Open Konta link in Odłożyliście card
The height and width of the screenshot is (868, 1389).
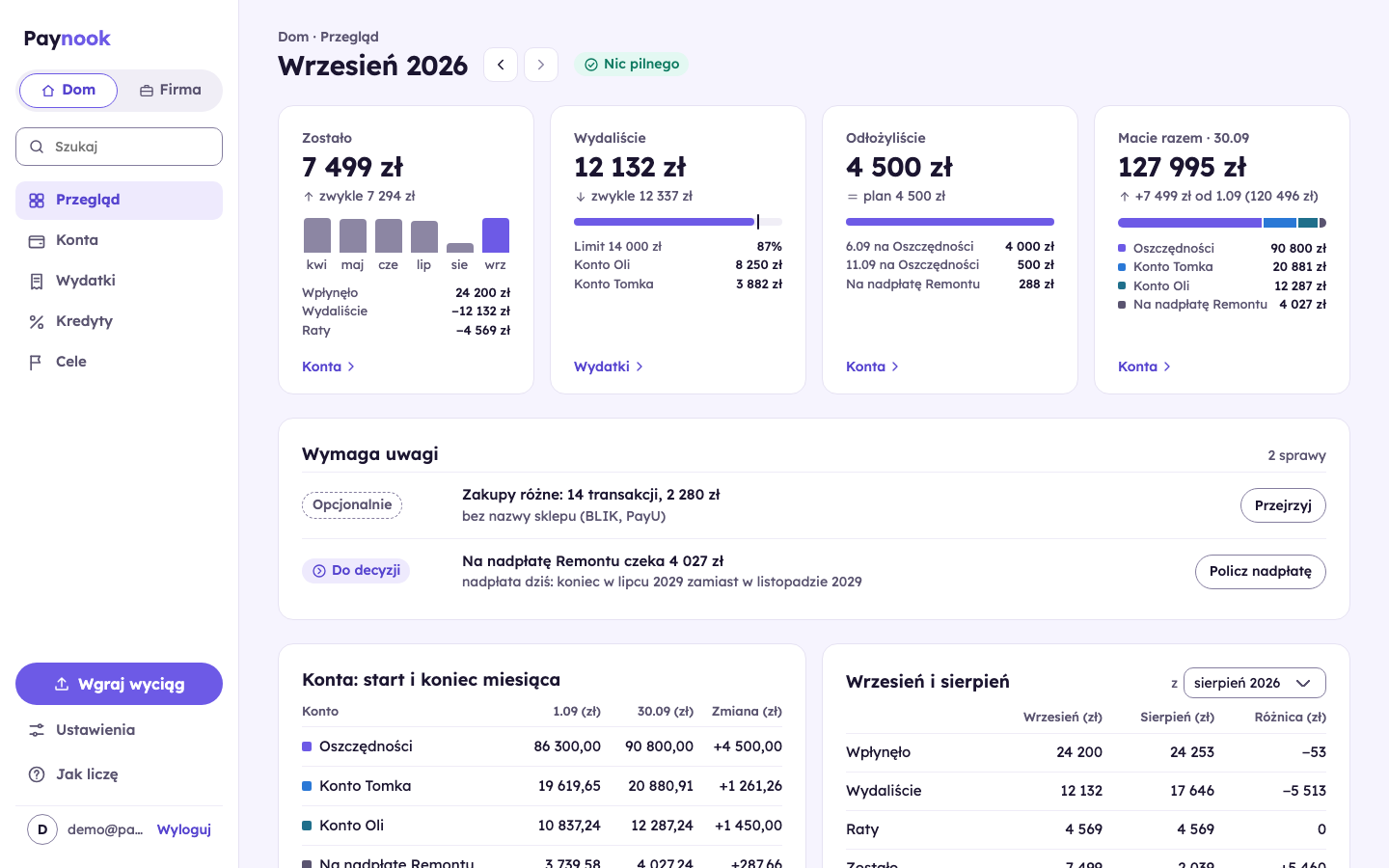pyautogui.click(x=873, y=366)
